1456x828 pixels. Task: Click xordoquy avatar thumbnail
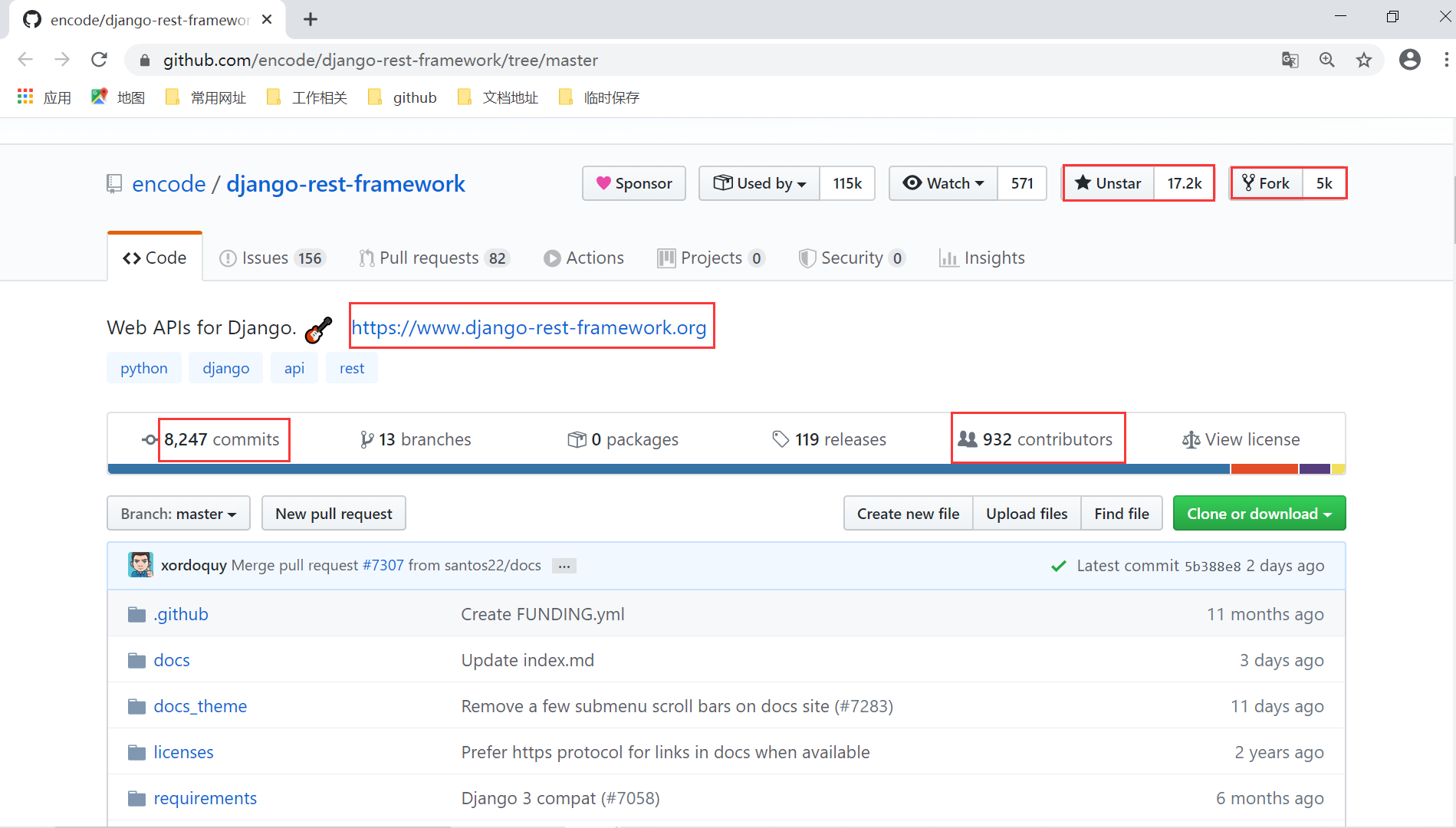pos(140,565)
